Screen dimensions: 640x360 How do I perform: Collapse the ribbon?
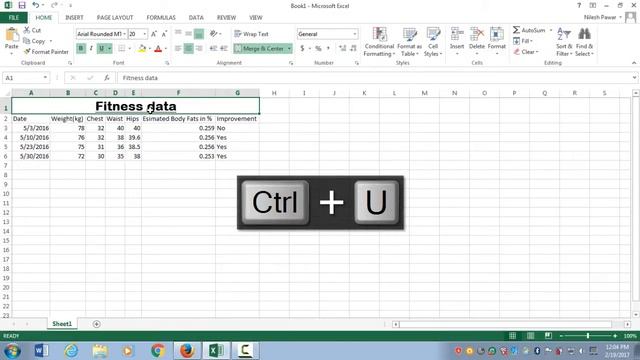(634, 63)
